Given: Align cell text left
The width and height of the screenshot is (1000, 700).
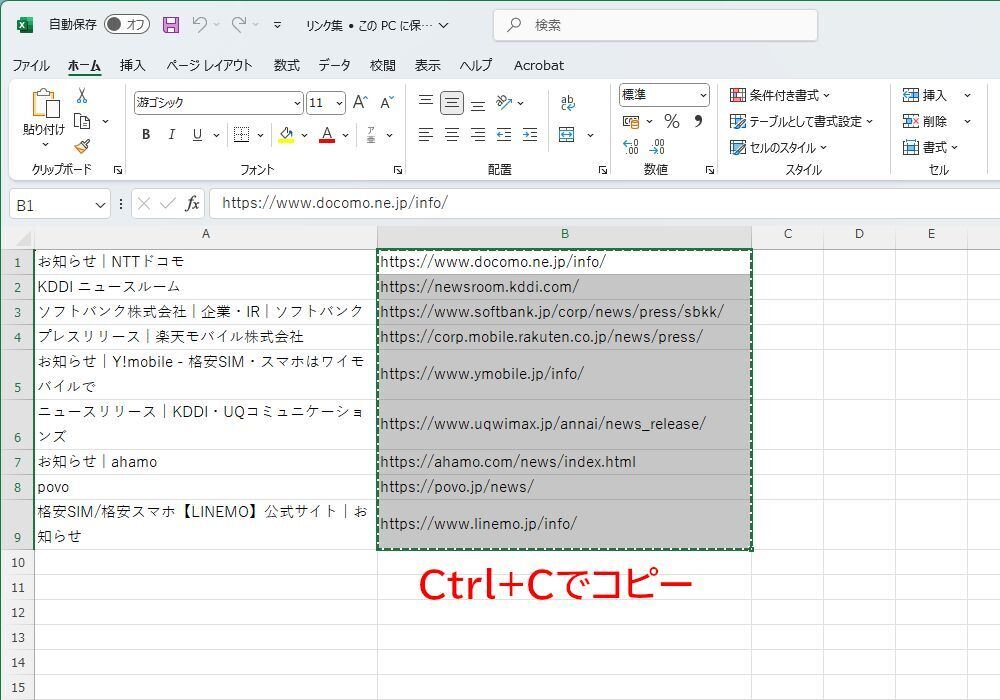Looking at the screenshot, I should [x=425, y=135].
